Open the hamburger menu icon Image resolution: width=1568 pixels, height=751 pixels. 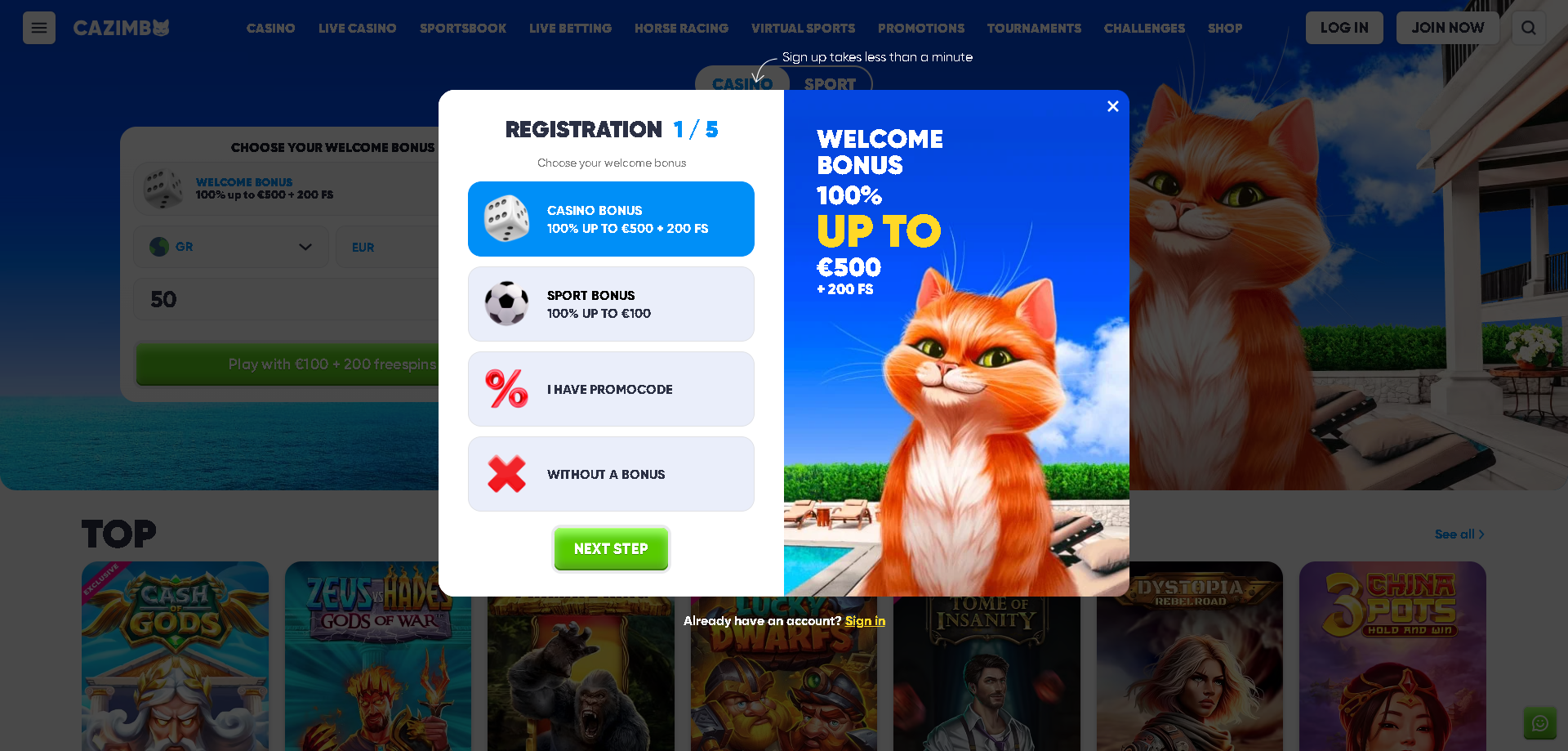[x=39, y=28]
